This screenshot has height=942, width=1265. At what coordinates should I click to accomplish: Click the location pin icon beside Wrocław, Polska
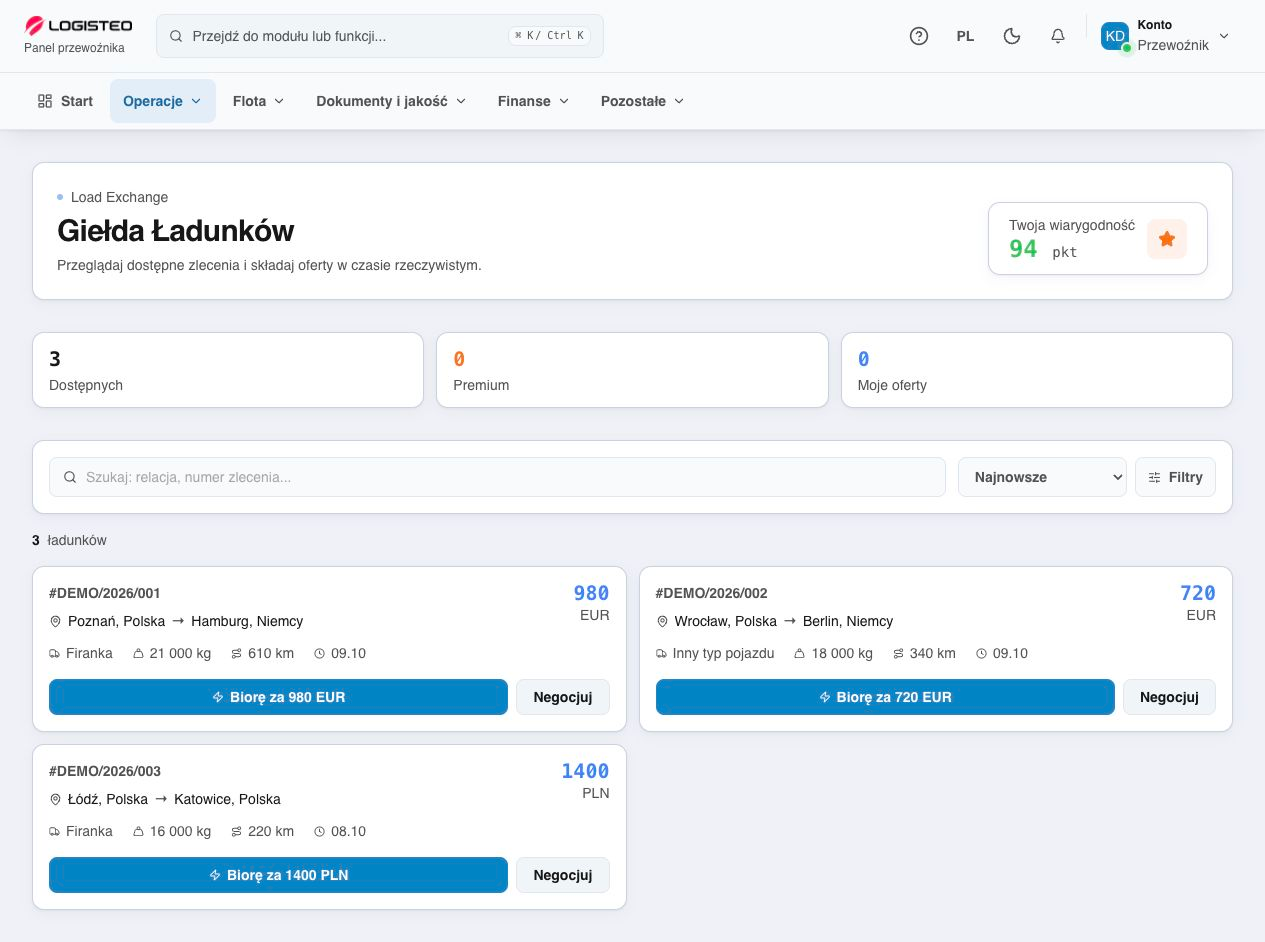[x=662, y=622]
